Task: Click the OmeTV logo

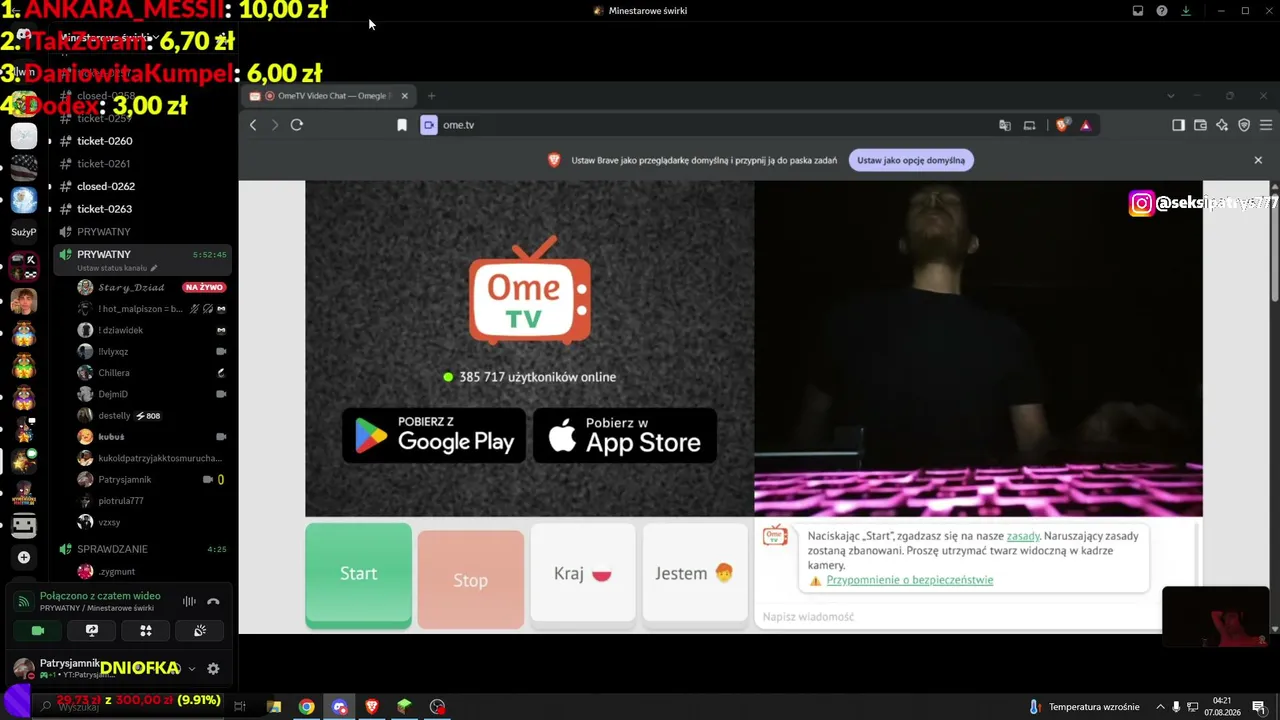Action: tap(530, 291)
